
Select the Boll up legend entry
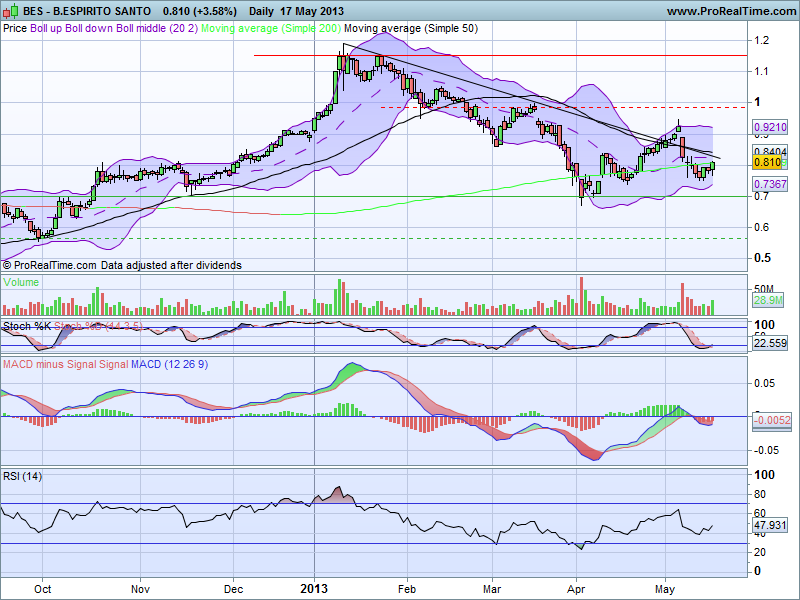46,29
